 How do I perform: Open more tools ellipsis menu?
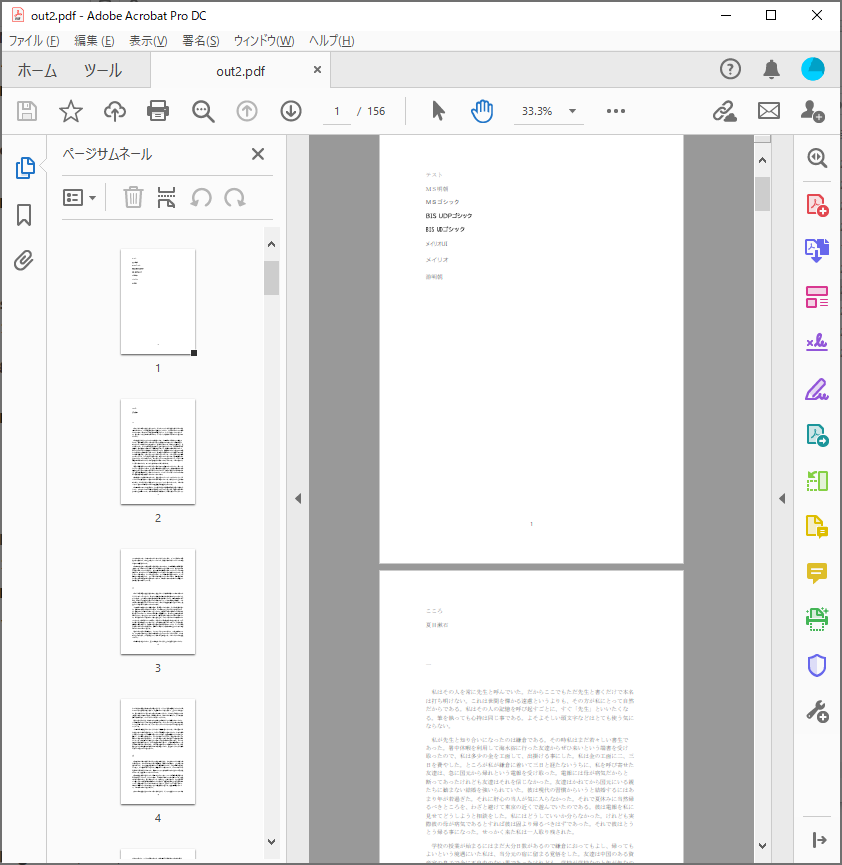tap(616, 111)
